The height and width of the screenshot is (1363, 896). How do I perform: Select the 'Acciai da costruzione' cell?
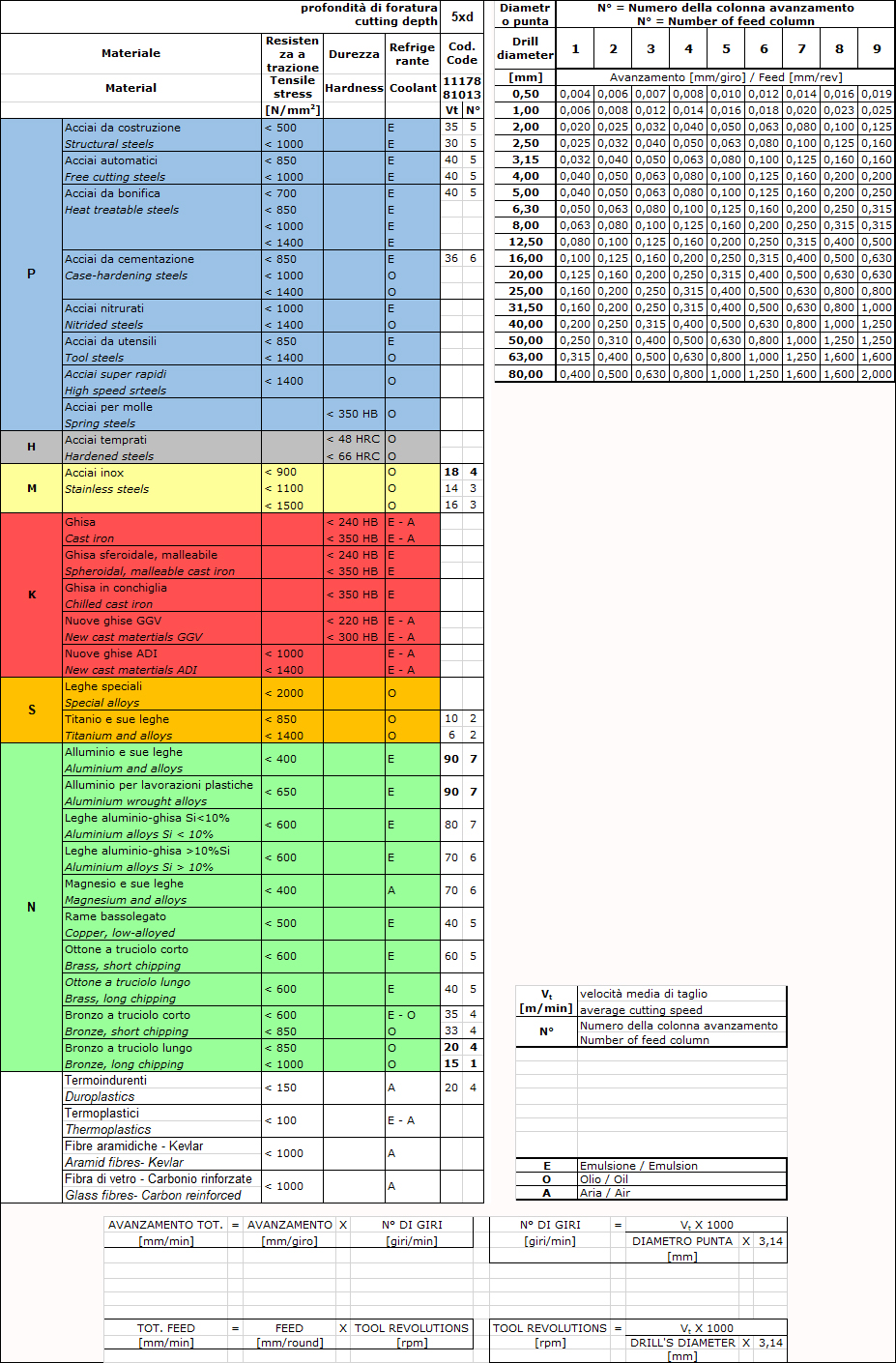(162, 128)
